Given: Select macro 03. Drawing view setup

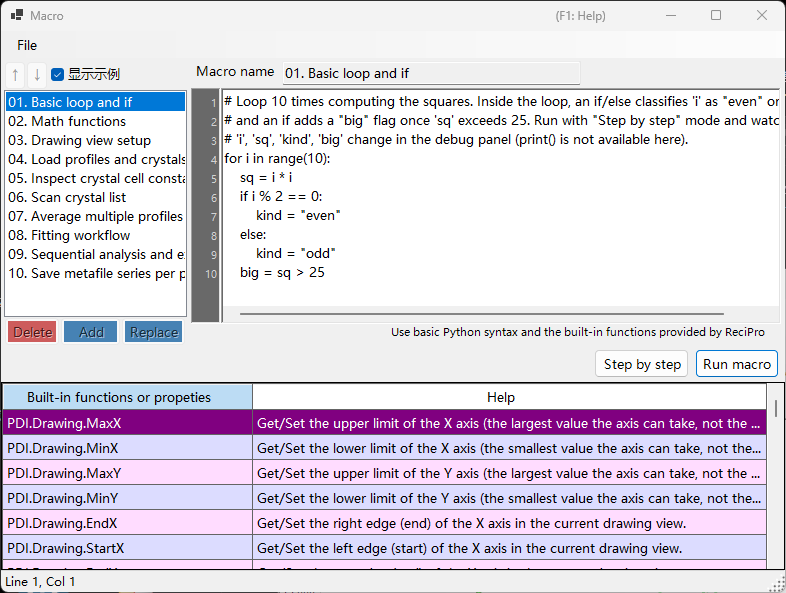Looking at the screenshot, I should coord(96,140).
